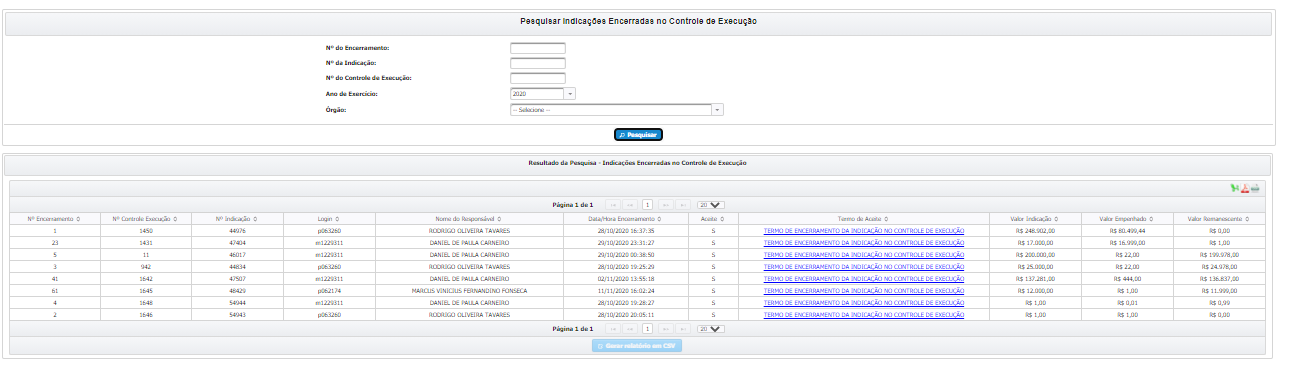Expand the Órgão selection arrow
The height and width of the screenshot is (376, 1293).
pyautogui.click(x=718, y=109)
